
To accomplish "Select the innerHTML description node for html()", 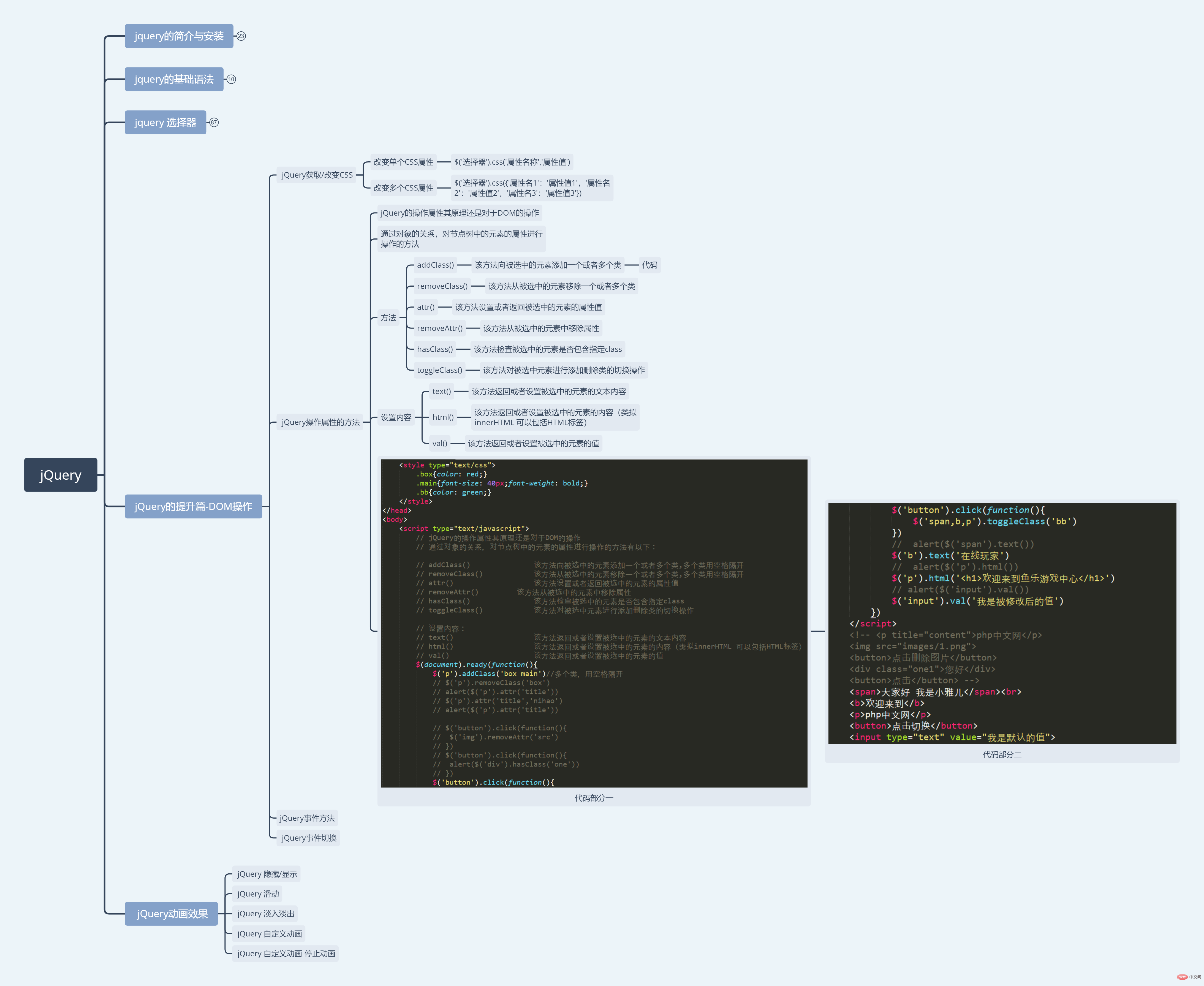I will pos(555,417).
